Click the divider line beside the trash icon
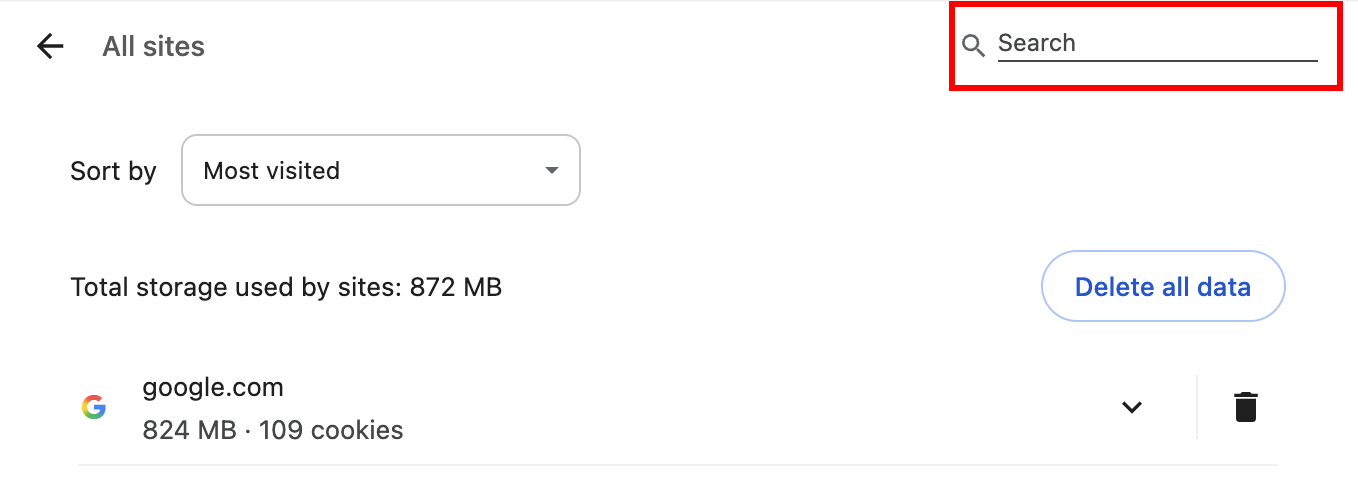Image resolution: width=1358 pixels, height=486 pixels. (1196, 408)
